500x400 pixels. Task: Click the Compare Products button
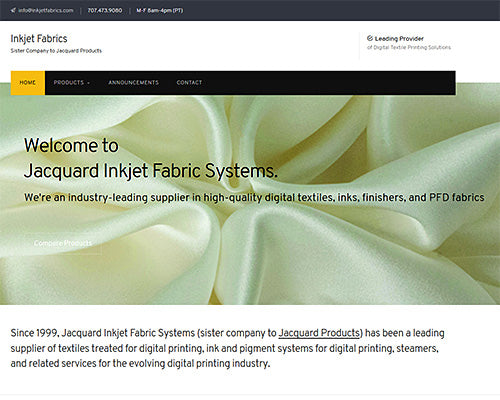pyautogui.click(x=63, y=243)
